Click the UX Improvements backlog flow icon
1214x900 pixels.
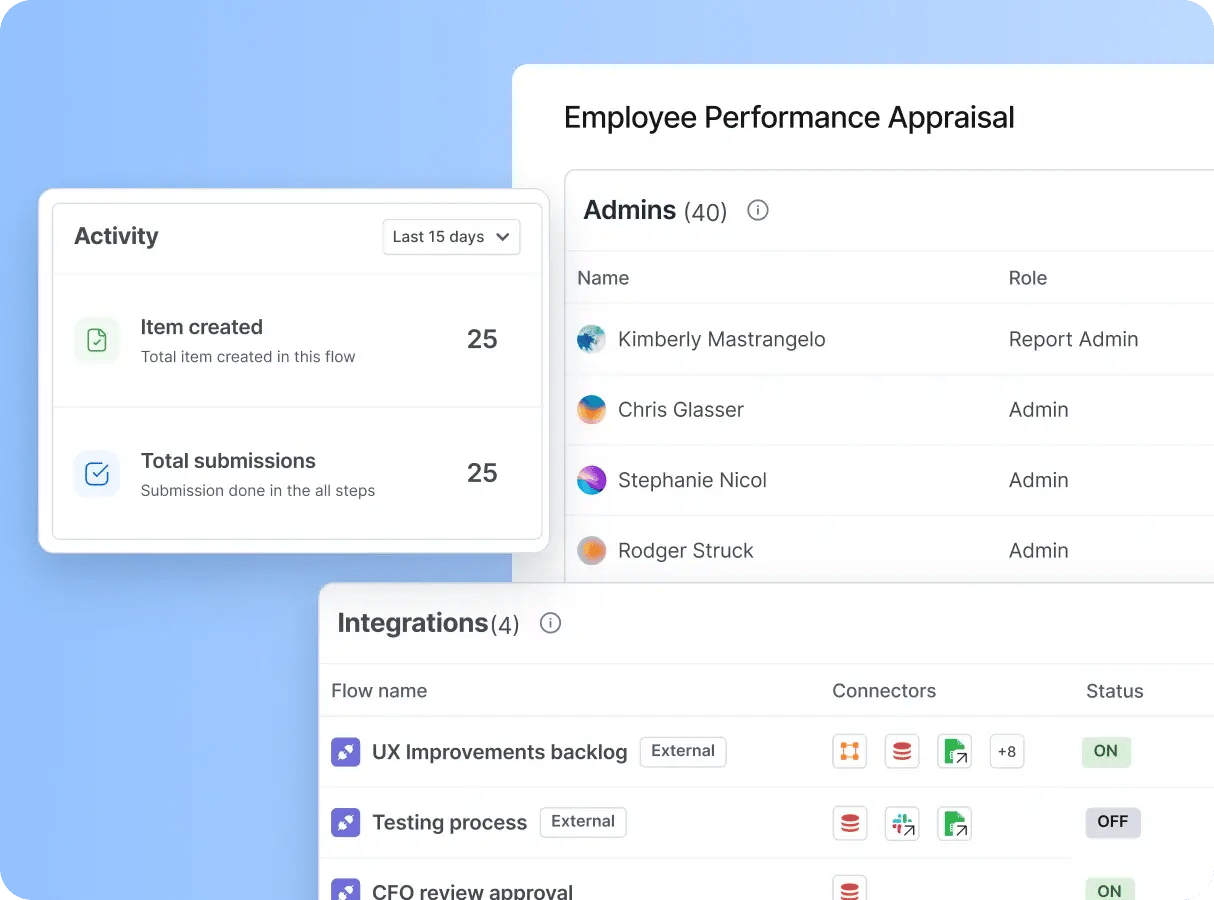click(345, 752)
